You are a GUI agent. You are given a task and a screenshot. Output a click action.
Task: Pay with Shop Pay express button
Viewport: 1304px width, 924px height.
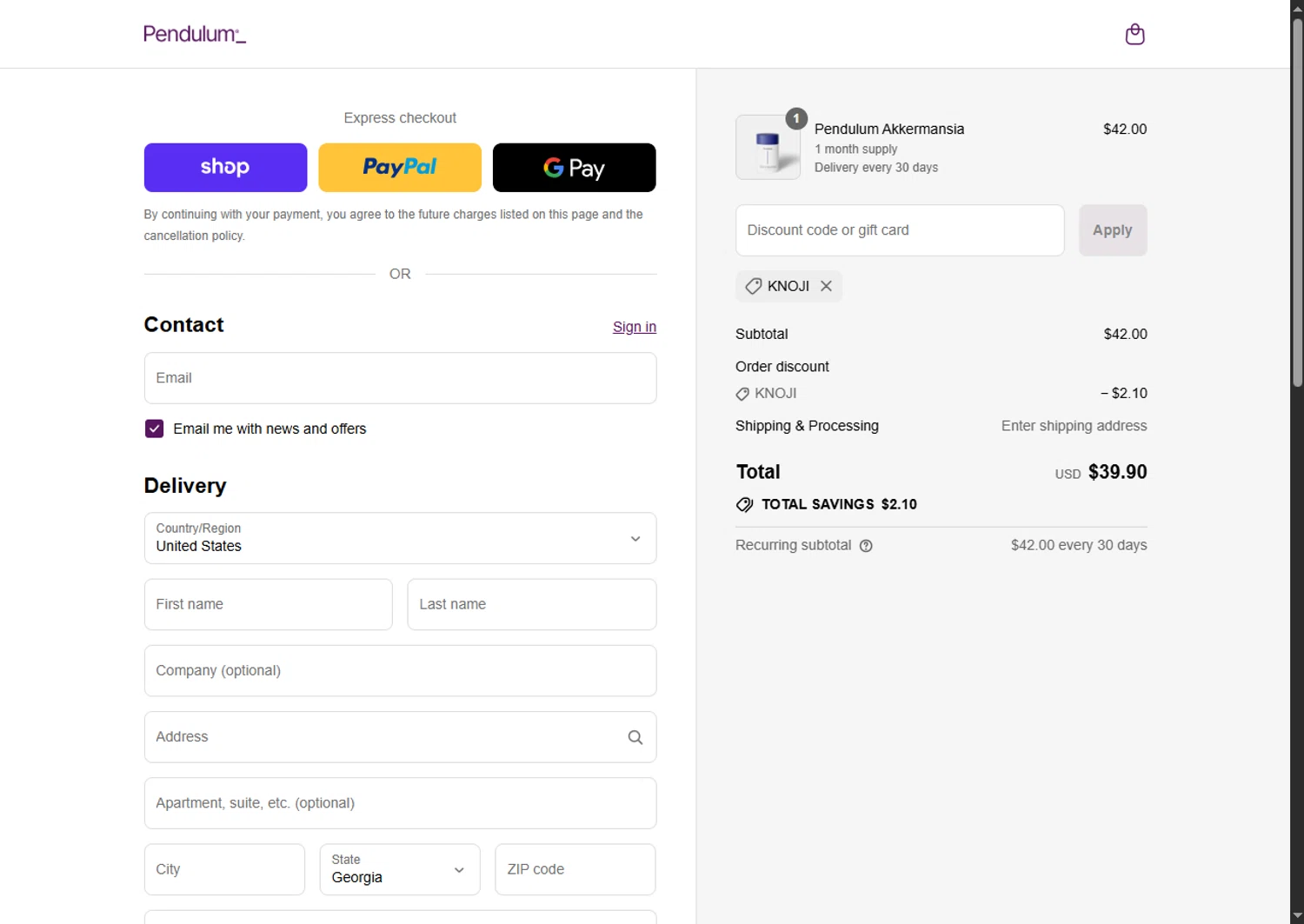point(225,168)
